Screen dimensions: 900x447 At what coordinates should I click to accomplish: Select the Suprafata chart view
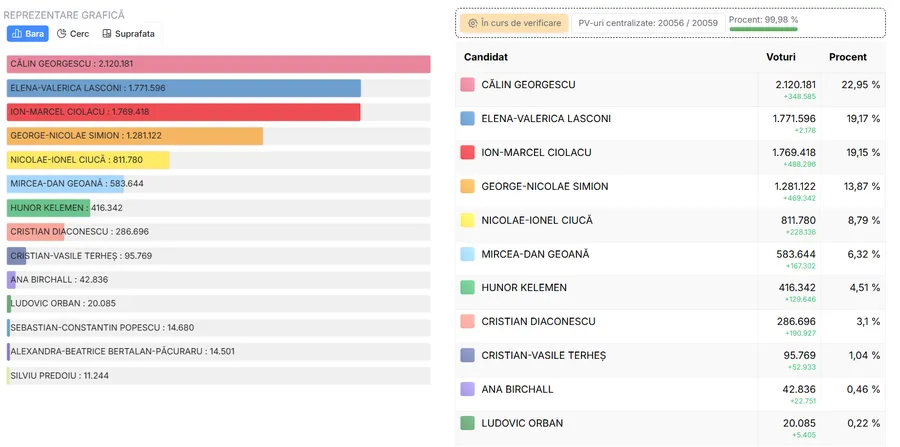click(x=127, y=34)
